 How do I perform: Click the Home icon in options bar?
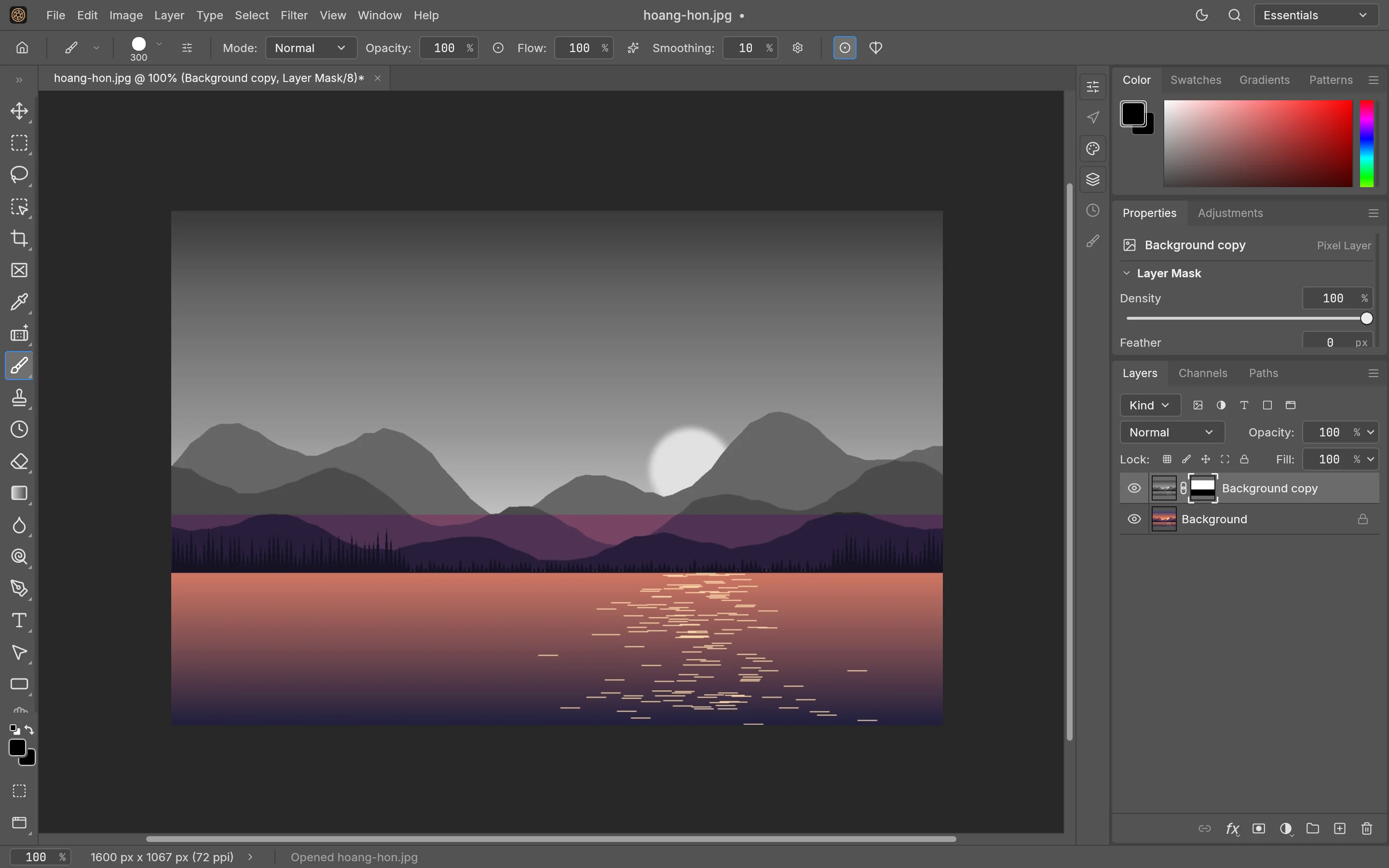[x=22, y=48]
